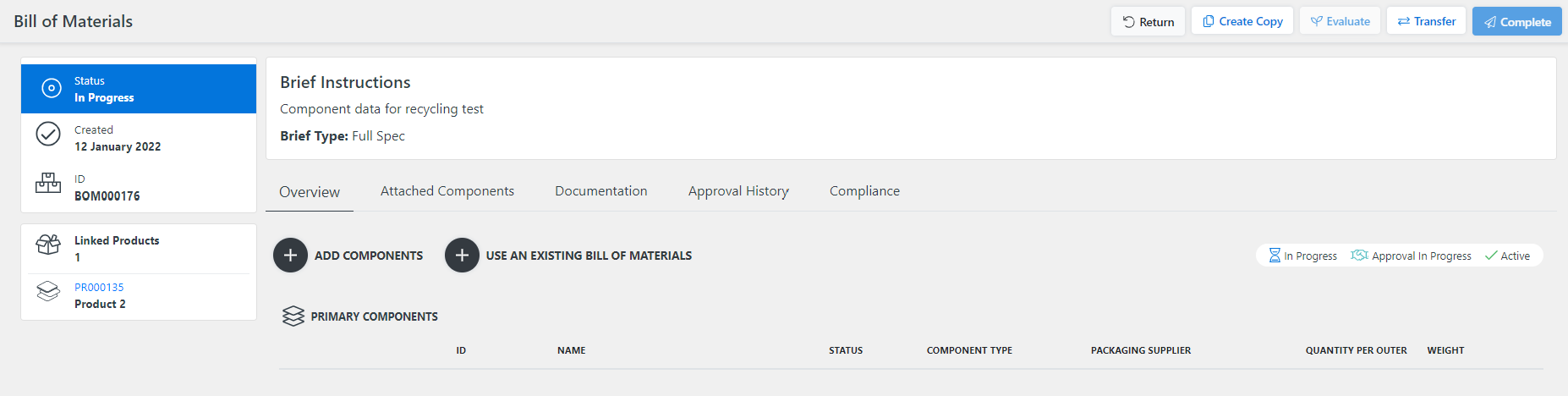Click the Transfer button

[1426, 21]
